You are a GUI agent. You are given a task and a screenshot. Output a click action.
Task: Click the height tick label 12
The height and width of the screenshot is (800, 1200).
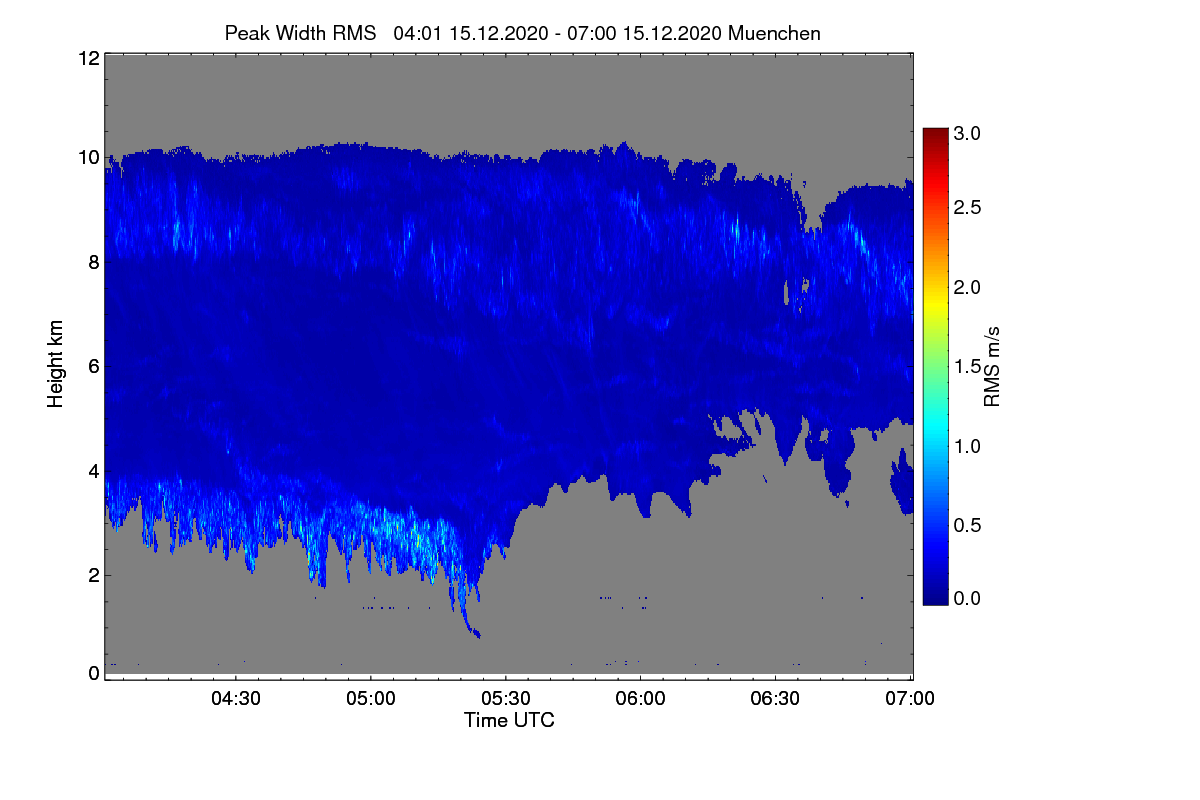pyautogui.click(x=88, y=58)
